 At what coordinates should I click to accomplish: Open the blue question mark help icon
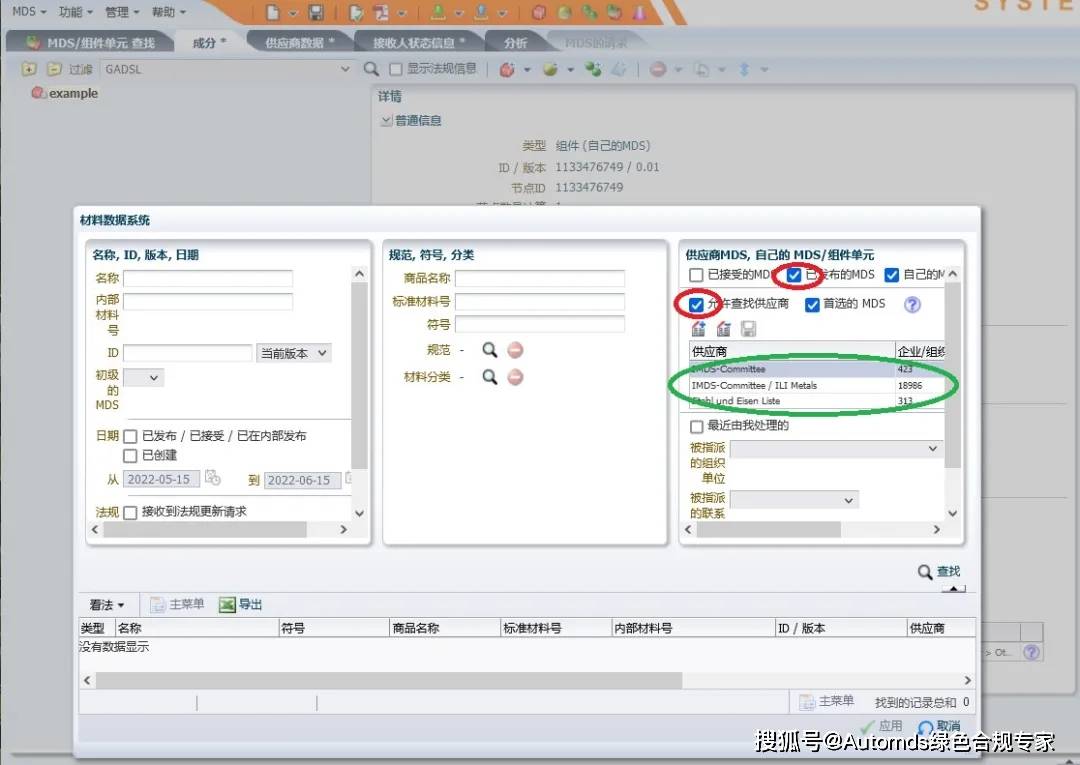913,305
